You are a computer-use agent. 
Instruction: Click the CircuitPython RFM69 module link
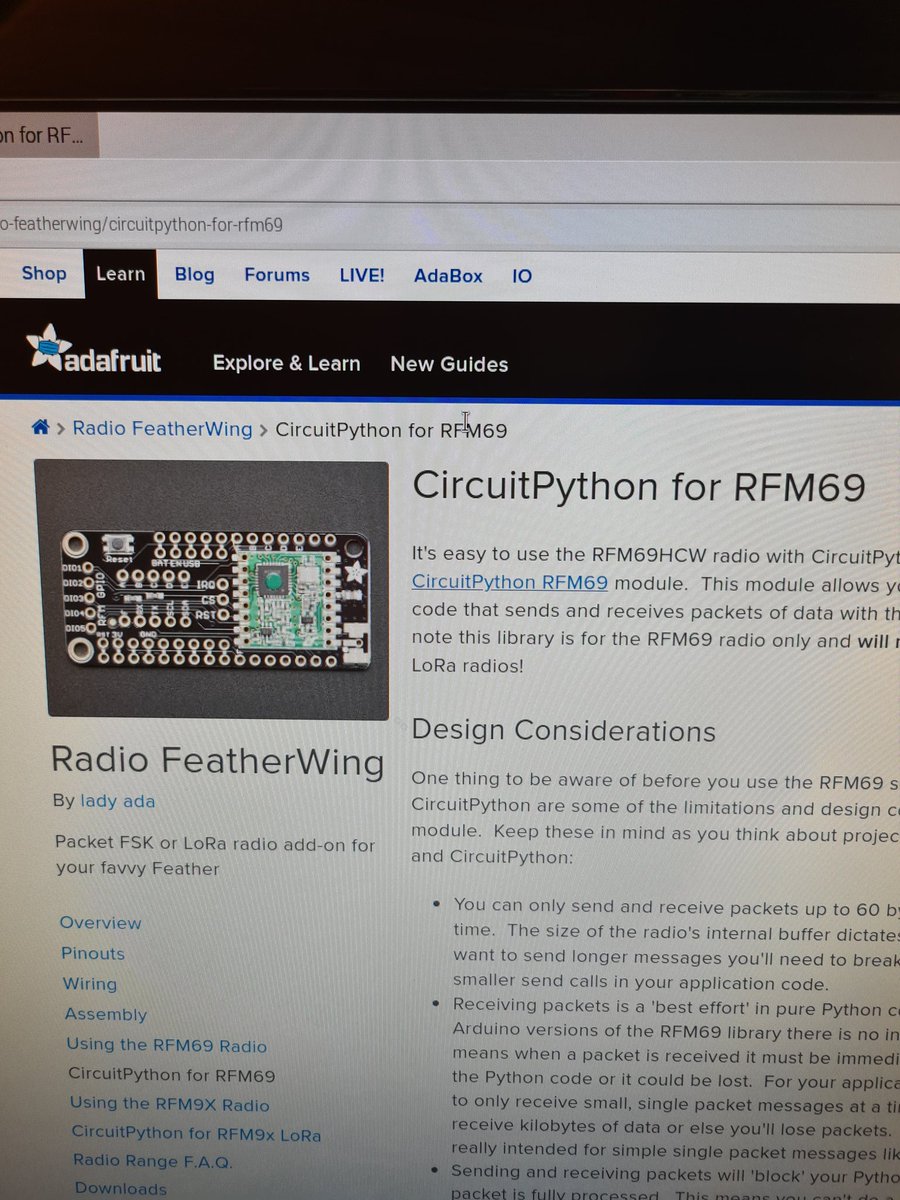coord(510,583)
